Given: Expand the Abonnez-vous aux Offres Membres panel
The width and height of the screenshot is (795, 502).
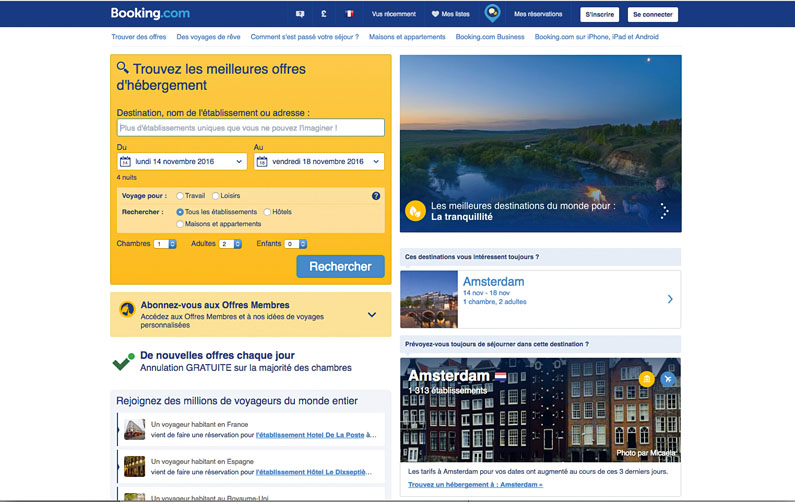Looking at the screenshot, I should click(372, 315).
